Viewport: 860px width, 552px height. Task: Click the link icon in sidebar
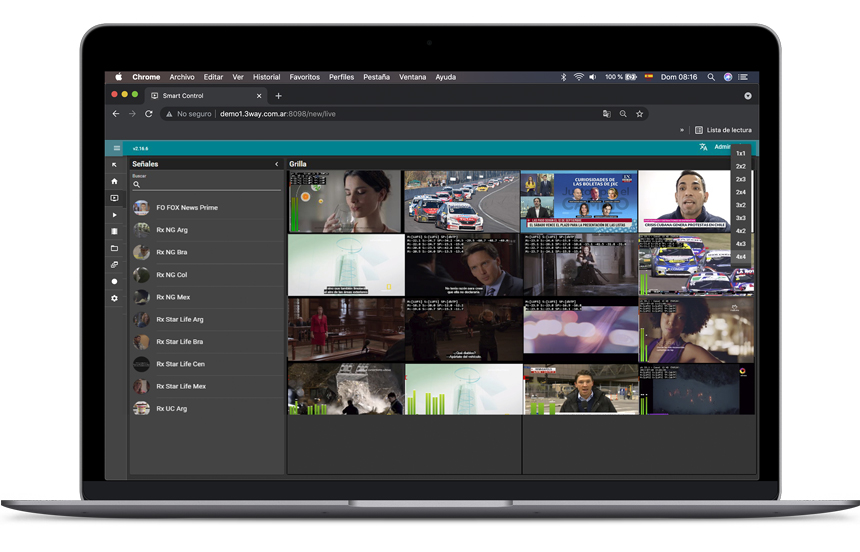(x=114, y=265)
